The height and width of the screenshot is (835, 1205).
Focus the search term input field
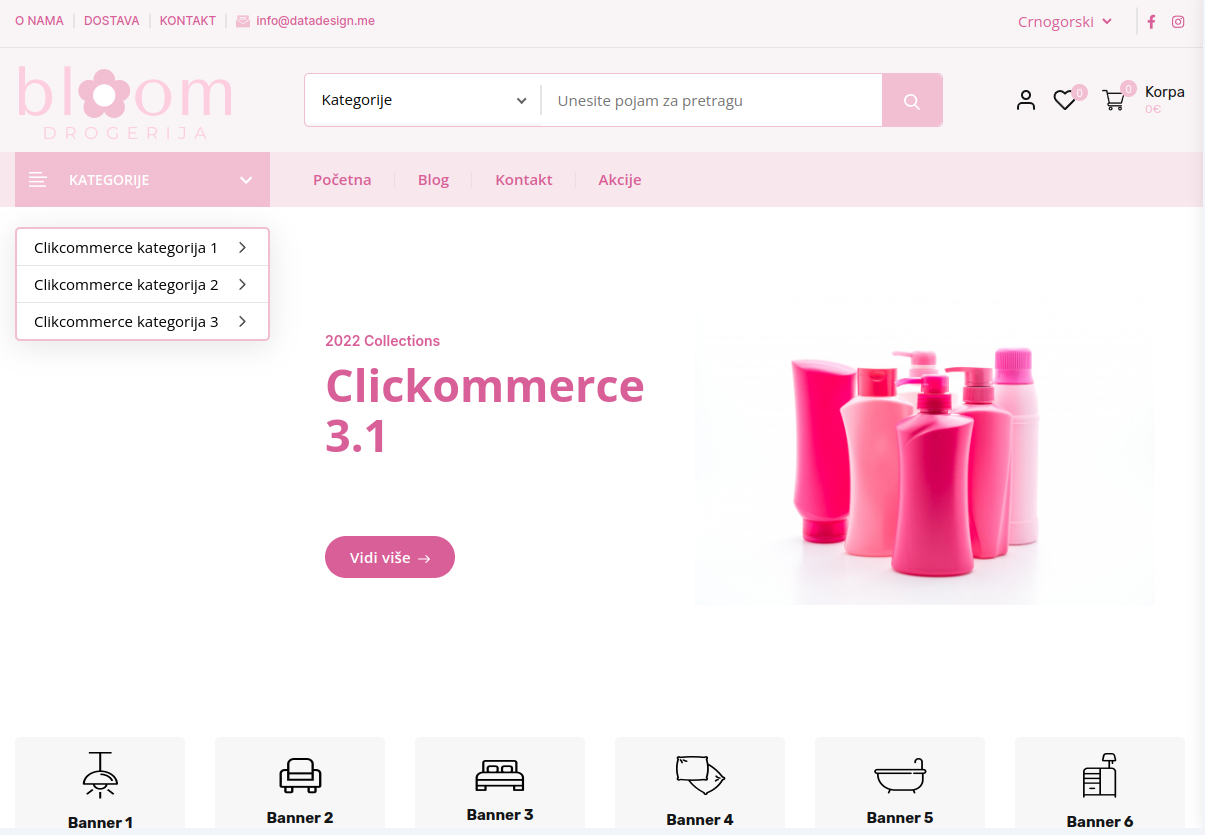coord(712,100)
